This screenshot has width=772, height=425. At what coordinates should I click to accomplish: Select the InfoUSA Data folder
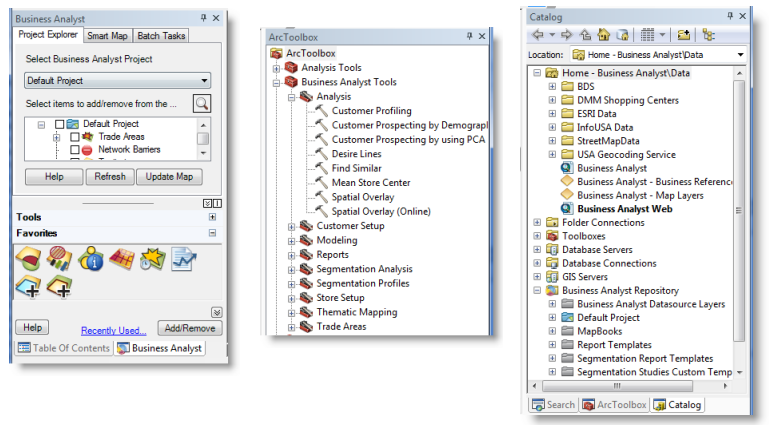click(605, 127)
